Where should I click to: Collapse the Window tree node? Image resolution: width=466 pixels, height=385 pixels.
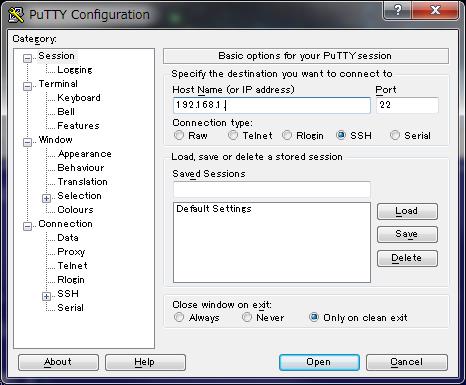click(x=27, y=142)
